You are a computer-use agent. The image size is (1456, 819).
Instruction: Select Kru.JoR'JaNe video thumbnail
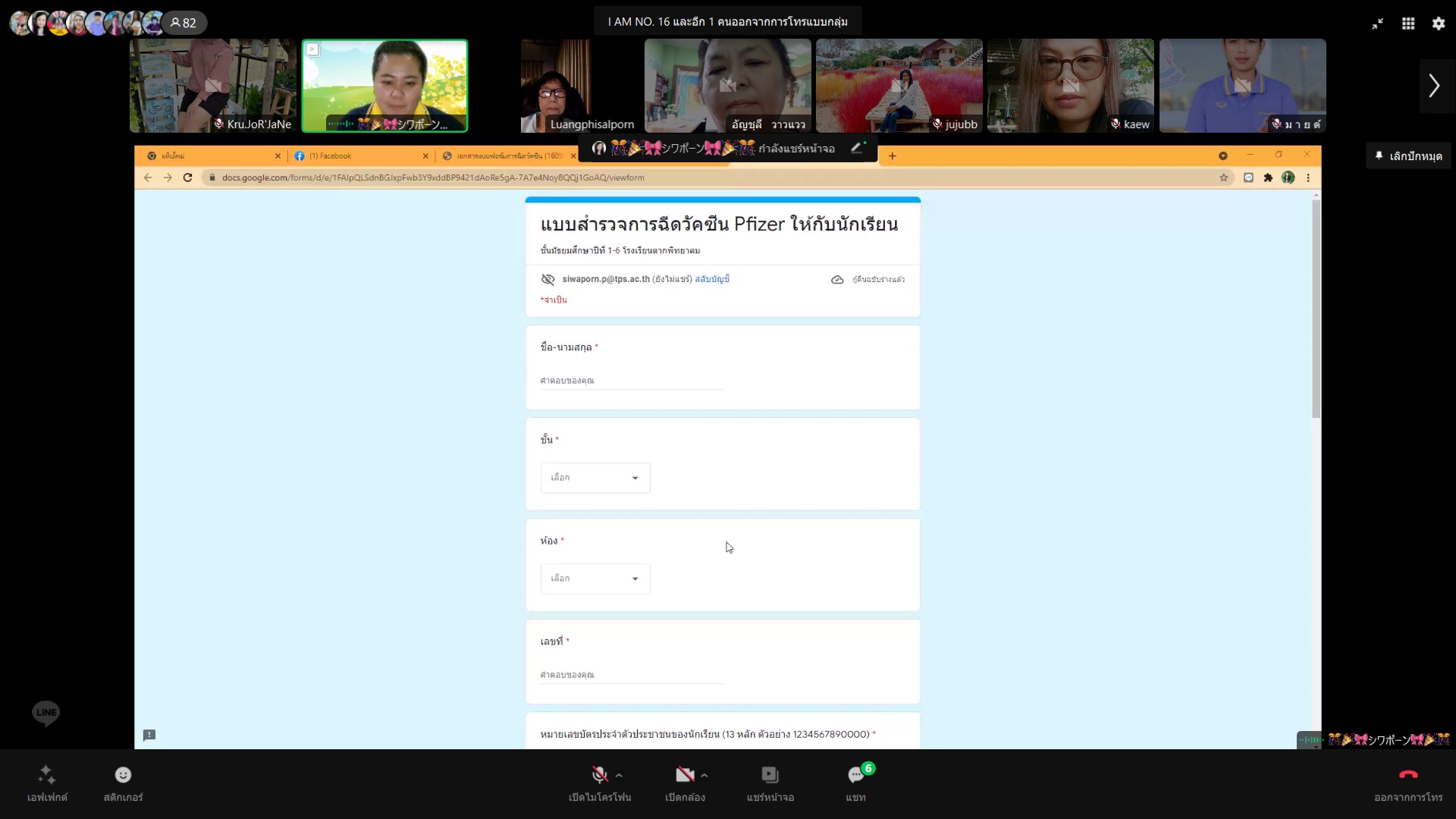[x=213, y=86]
